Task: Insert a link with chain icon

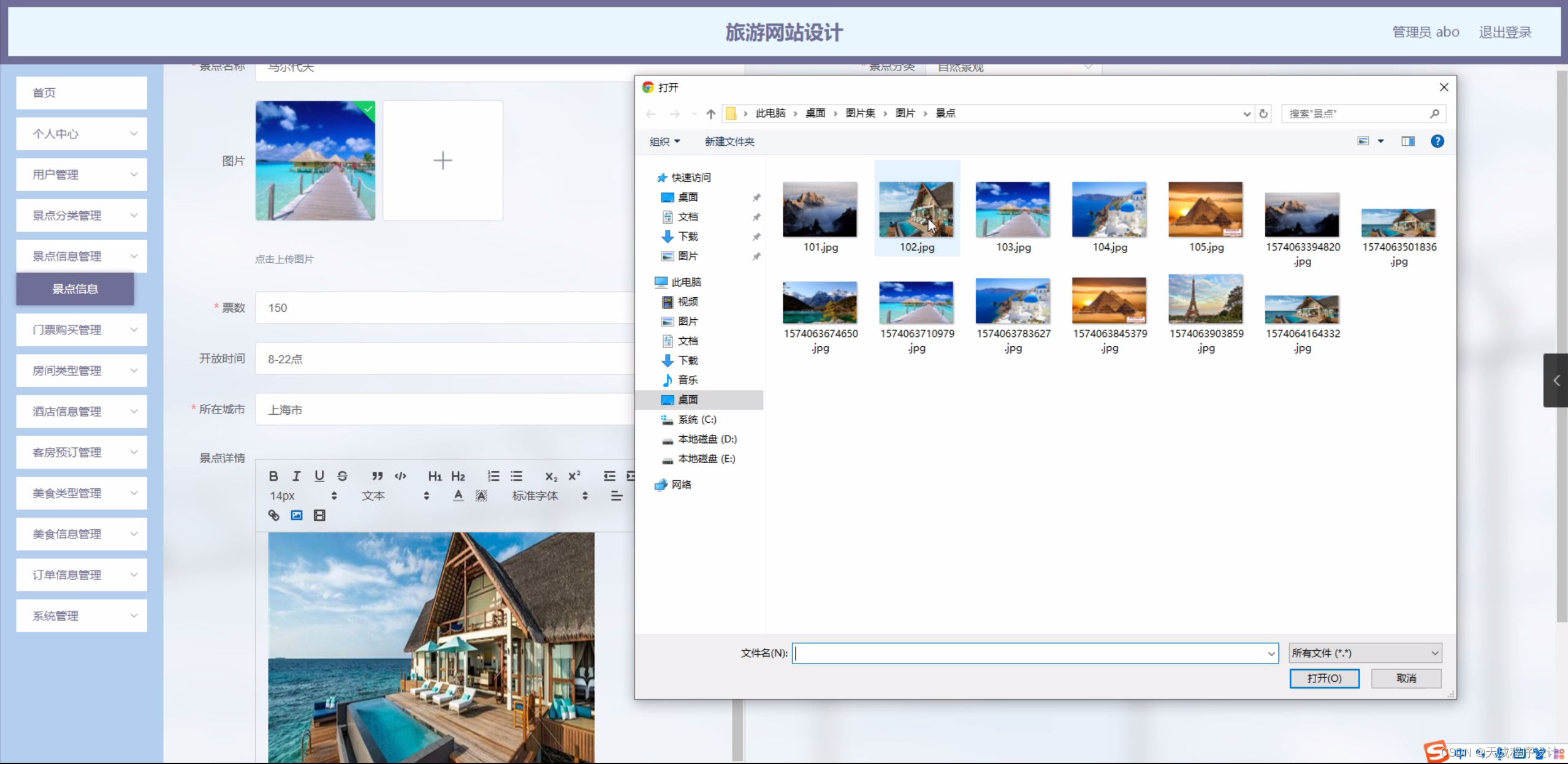Action: click(x=273, y=515)
